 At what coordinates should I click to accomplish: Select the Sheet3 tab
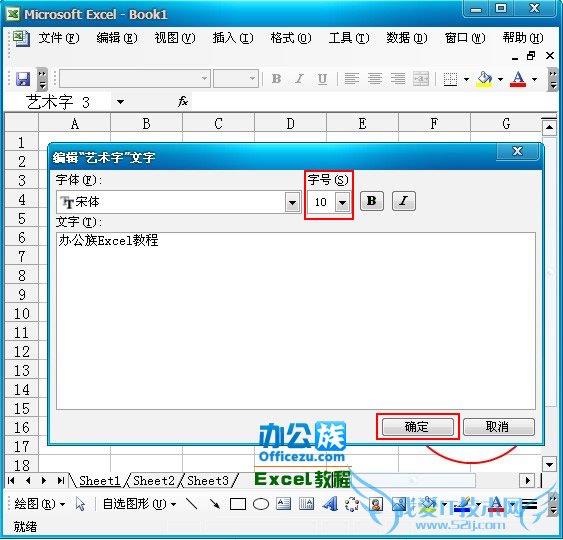tap(208, 480)
